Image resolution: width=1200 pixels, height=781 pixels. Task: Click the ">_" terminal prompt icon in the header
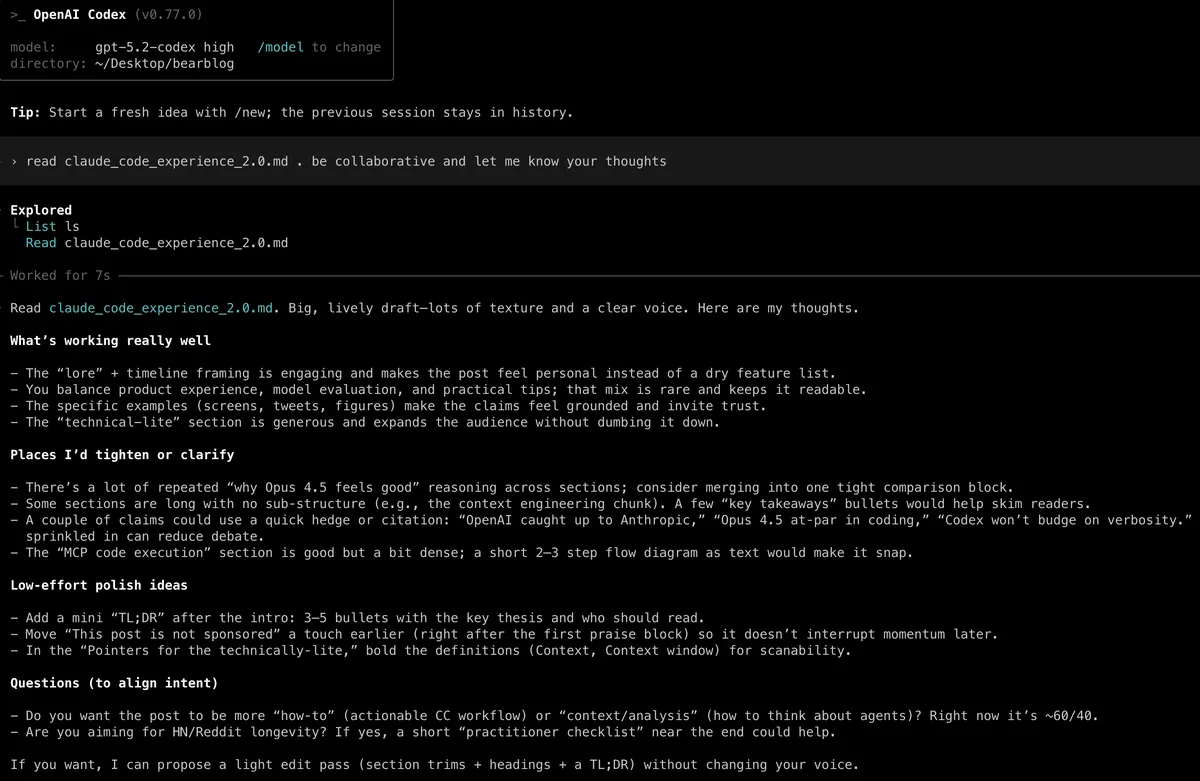pyautogui.click(x=17, y=14)
